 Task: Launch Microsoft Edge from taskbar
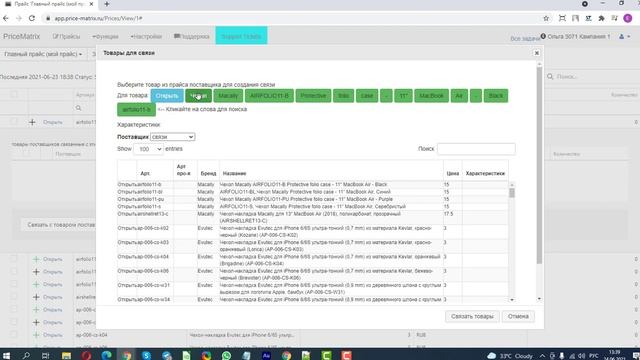(107, 356)
